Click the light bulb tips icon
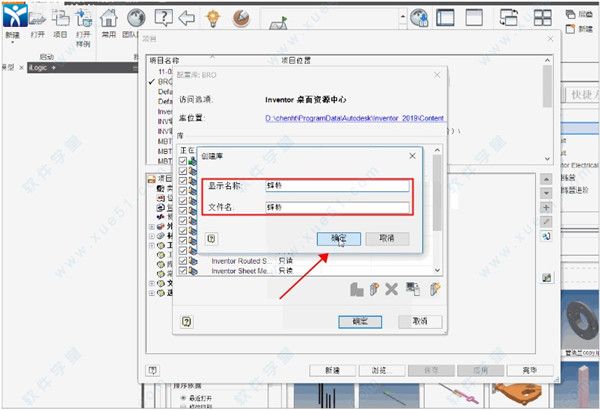The height and width of the screenshot is (410, 600). coord(213,18)
